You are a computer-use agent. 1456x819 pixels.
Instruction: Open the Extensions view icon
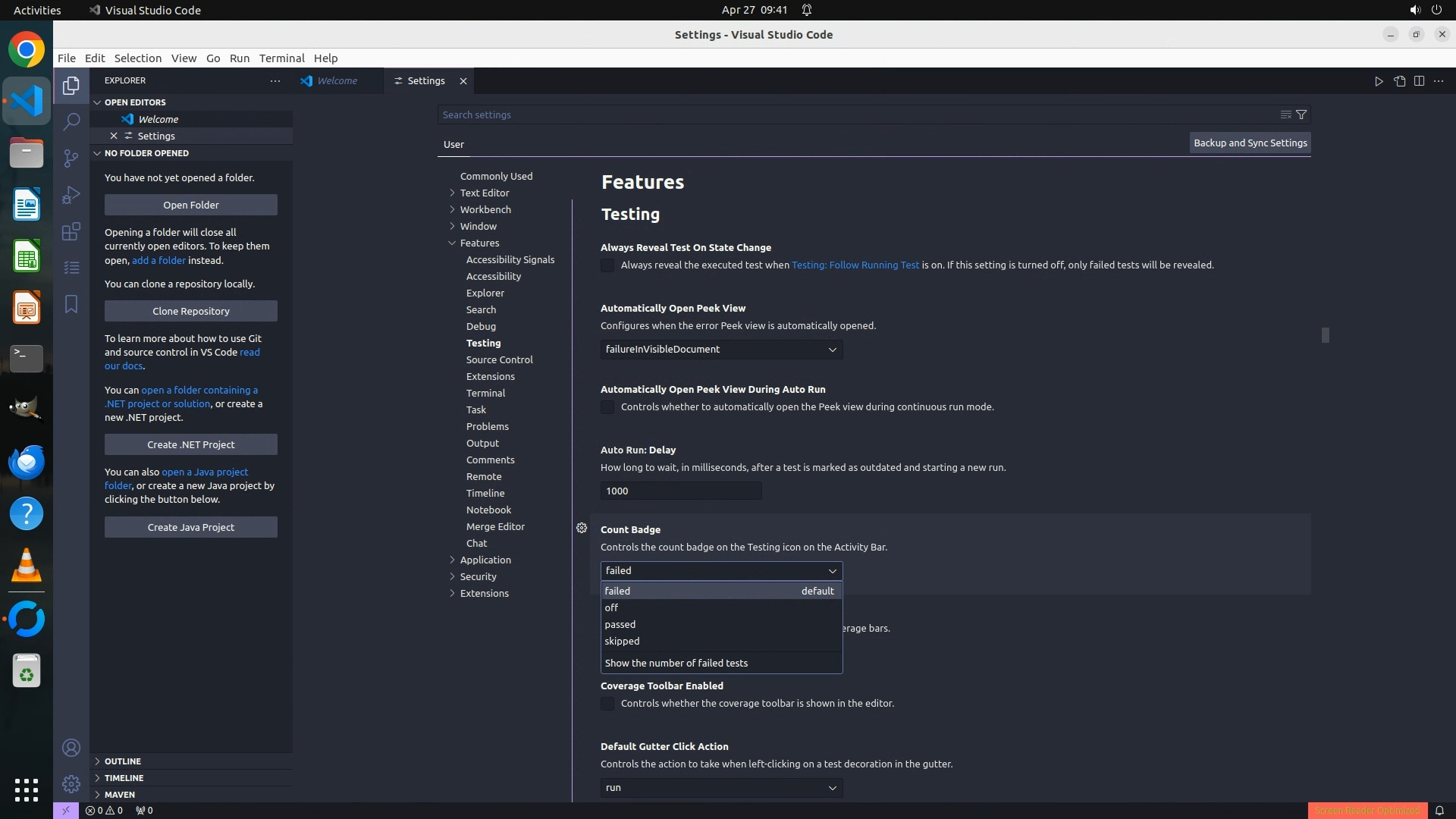[x=71, y=231]
